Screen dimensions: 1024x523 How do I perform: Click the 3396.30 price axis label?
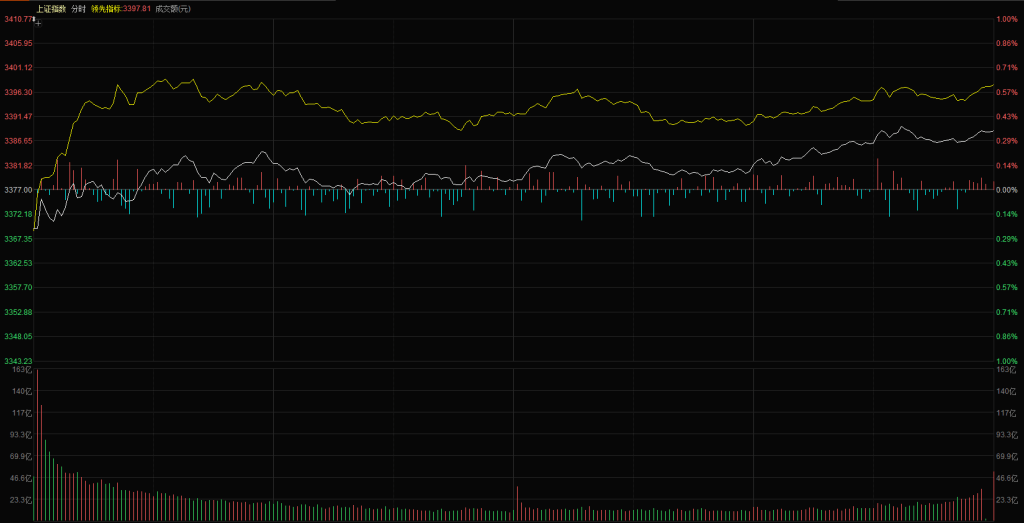(x=18, y=92)
